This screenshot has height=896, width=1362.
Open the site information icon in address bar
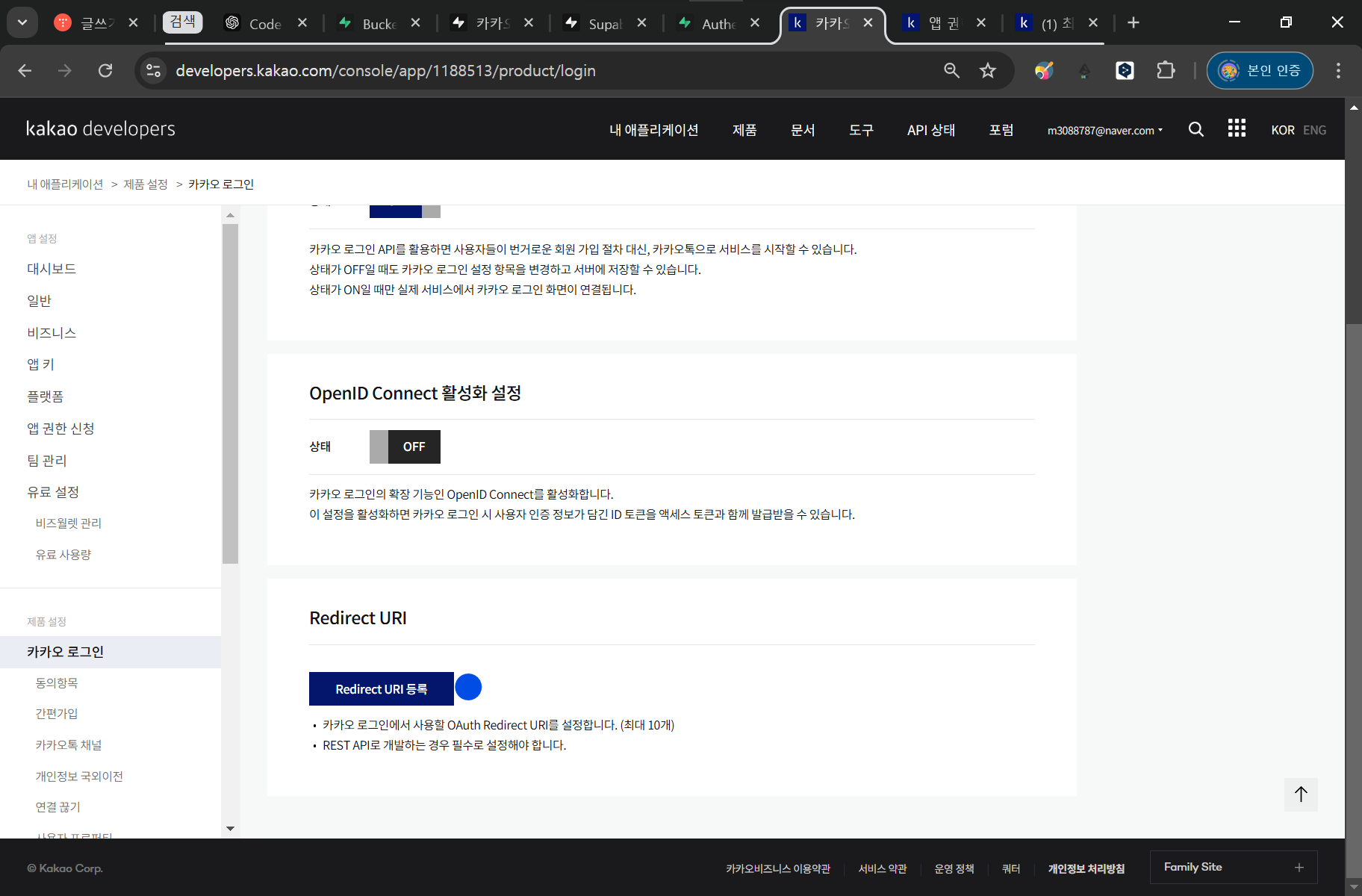154,70
